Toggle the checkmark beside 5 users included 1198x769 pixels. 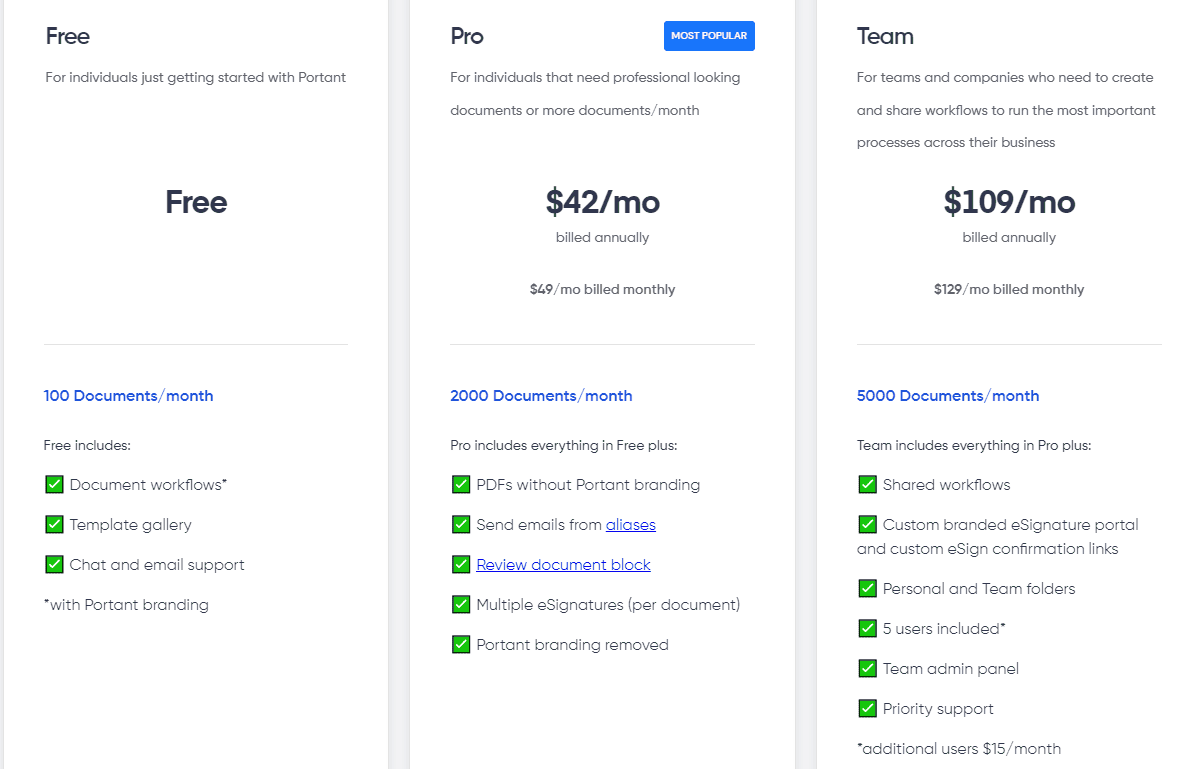click(867, 628)
